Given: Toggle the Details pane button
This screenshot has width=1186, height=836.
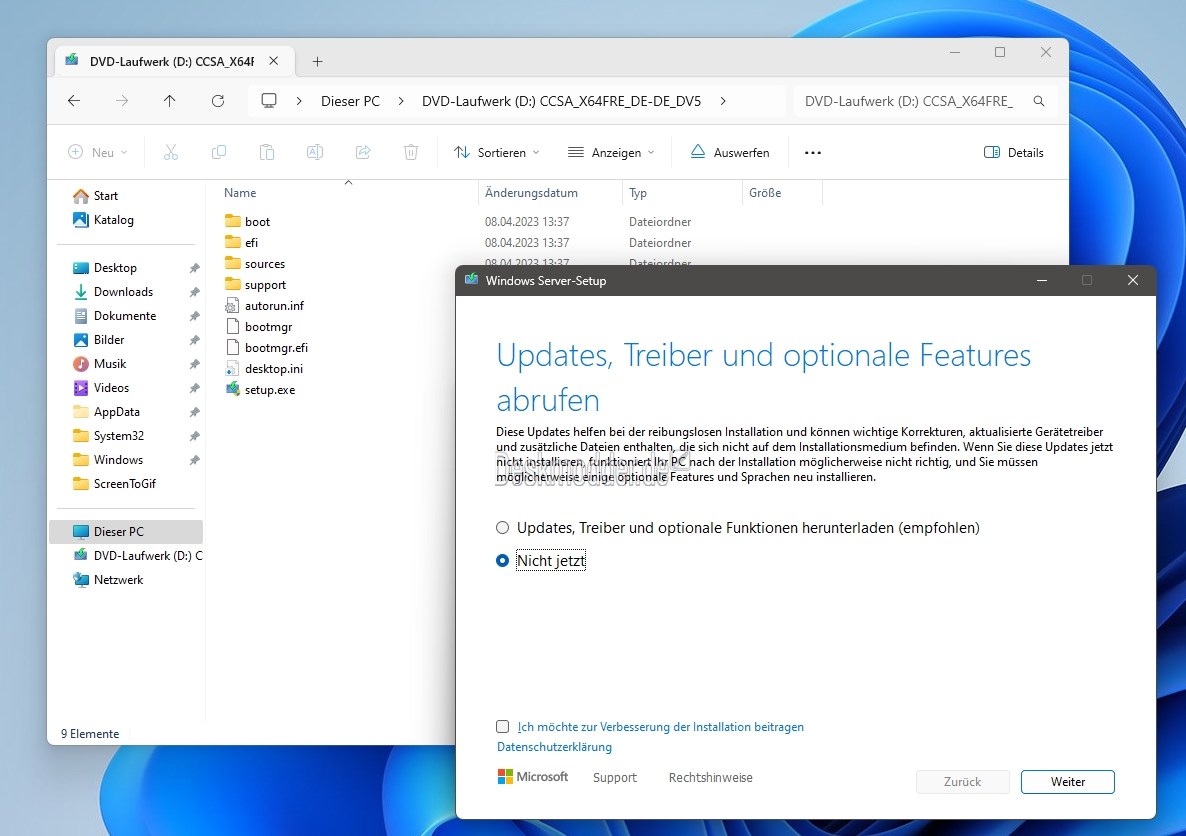Looking at the screenshot, I should tap(1014, 152).
